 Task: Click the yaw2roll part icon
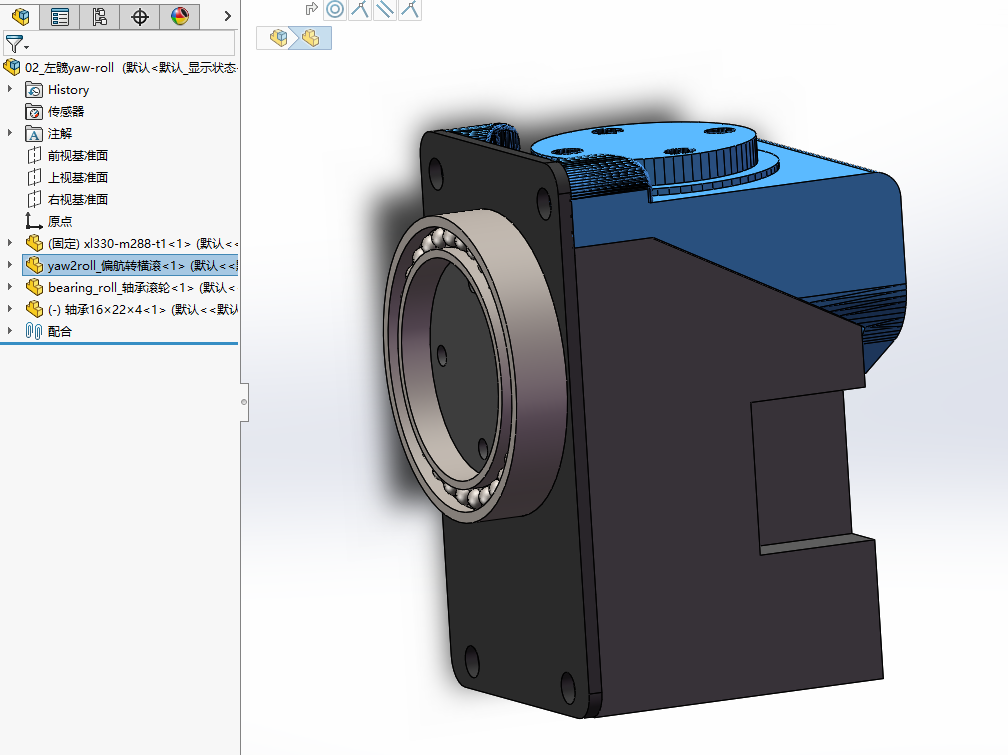34,265
